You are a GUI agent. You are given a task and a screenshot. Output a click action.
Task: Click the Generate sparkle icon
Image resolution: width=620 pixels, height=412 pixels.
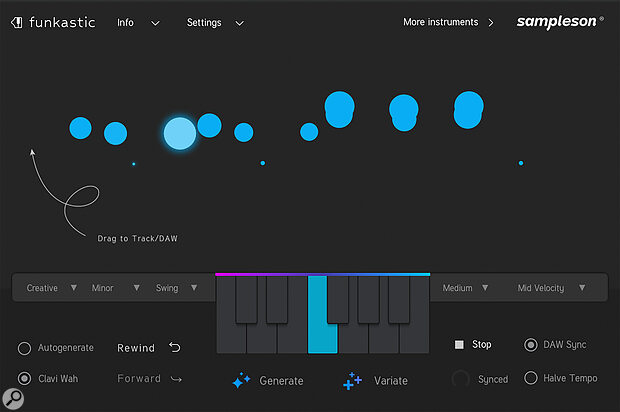tap(241, 381)
